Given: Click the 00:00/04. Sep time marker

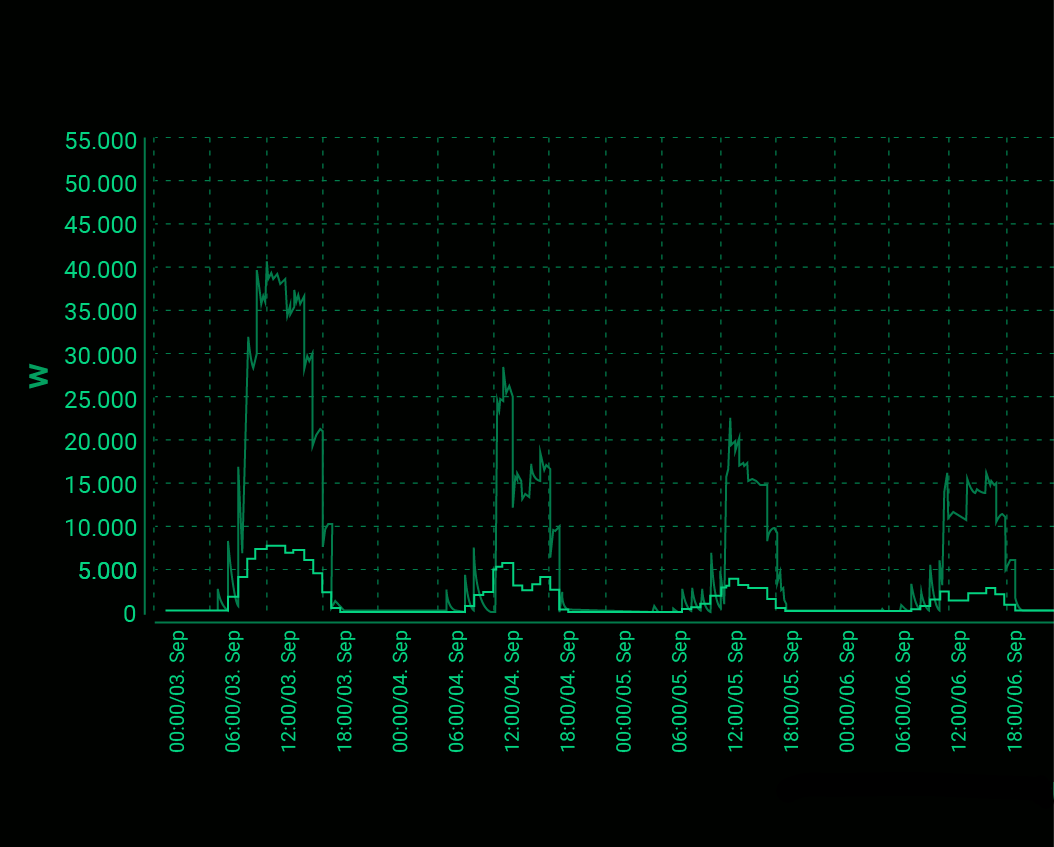Looking at the screenshot, I should tap(402, 690).
